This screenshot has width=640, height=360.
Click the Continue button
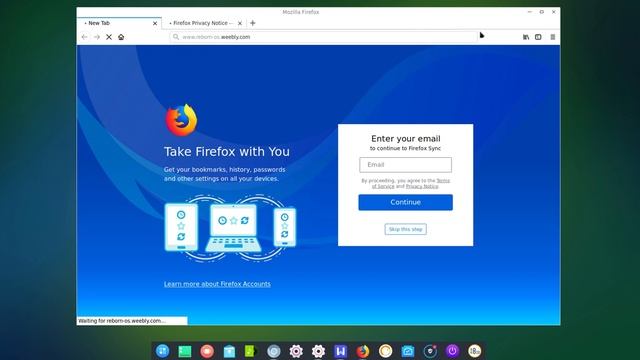coord(405,202)
